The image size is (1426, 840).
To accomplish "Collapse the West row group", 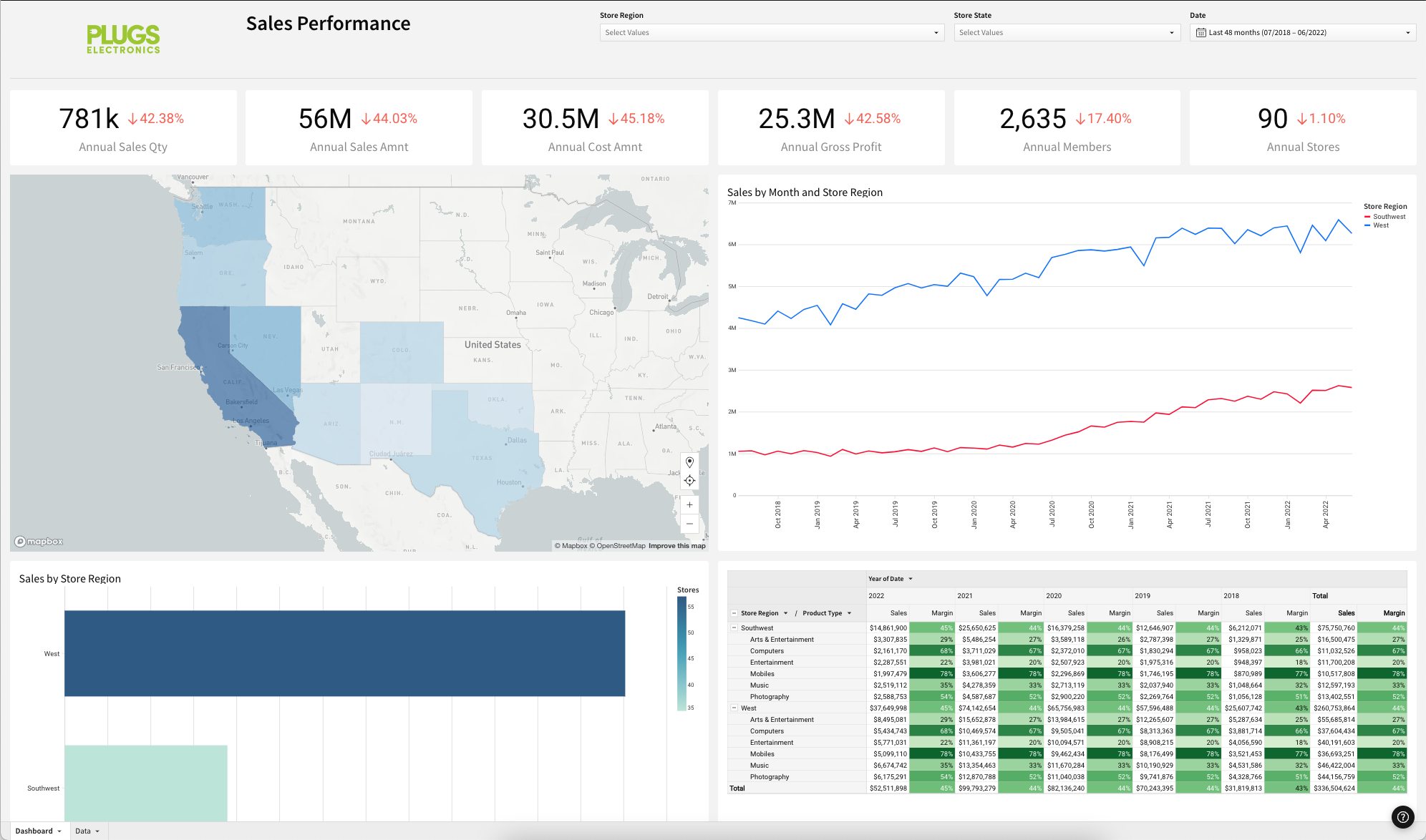I will click(734, 708).
